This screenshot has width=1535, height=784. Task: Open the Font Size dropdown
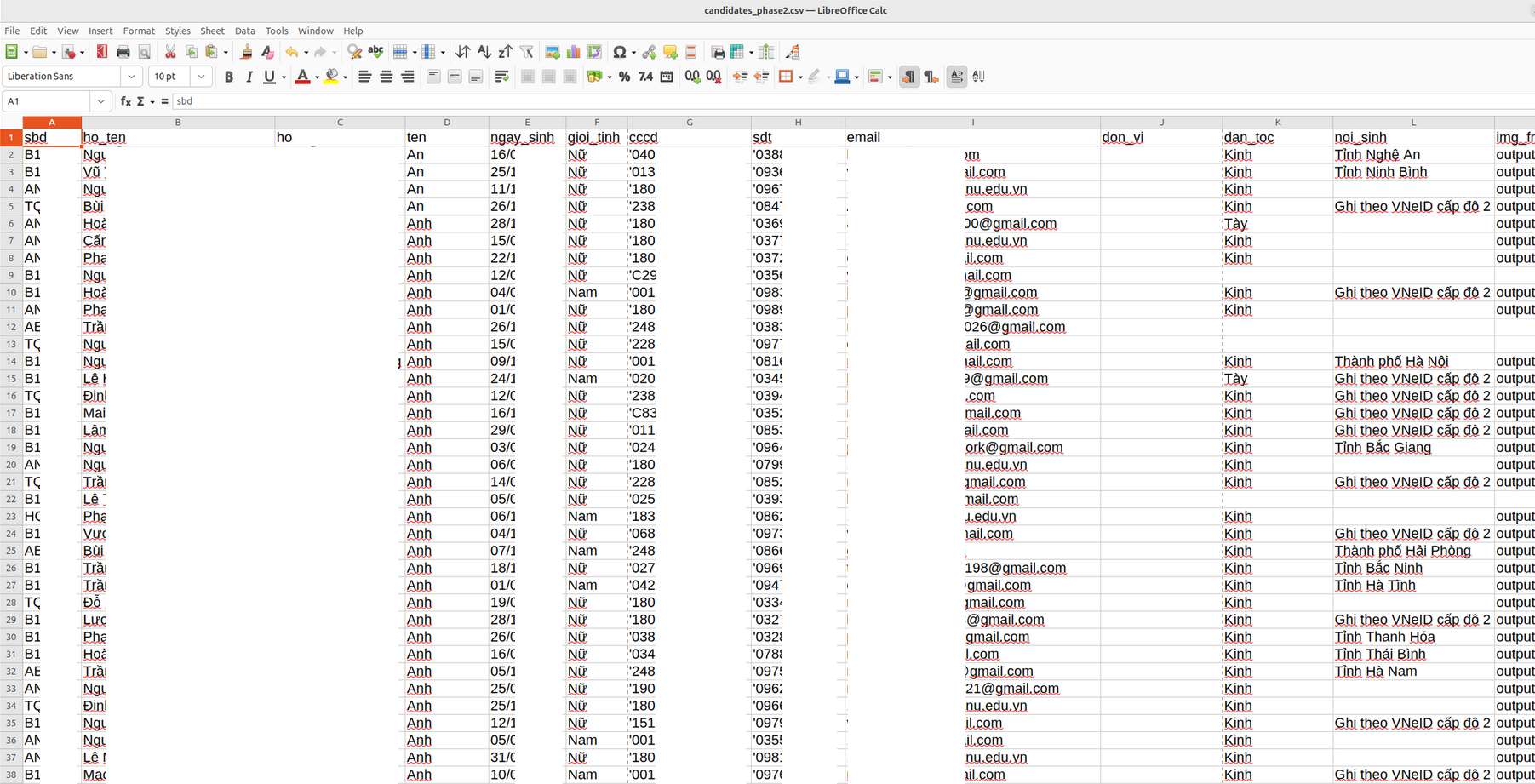pos(201,77)
